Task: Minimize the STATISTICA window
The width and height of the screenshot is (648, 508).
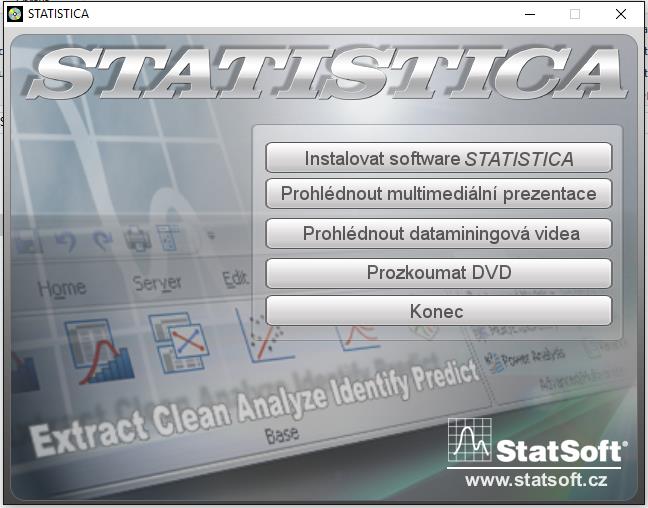Action: pyautogui.click(x=530, y=14)
